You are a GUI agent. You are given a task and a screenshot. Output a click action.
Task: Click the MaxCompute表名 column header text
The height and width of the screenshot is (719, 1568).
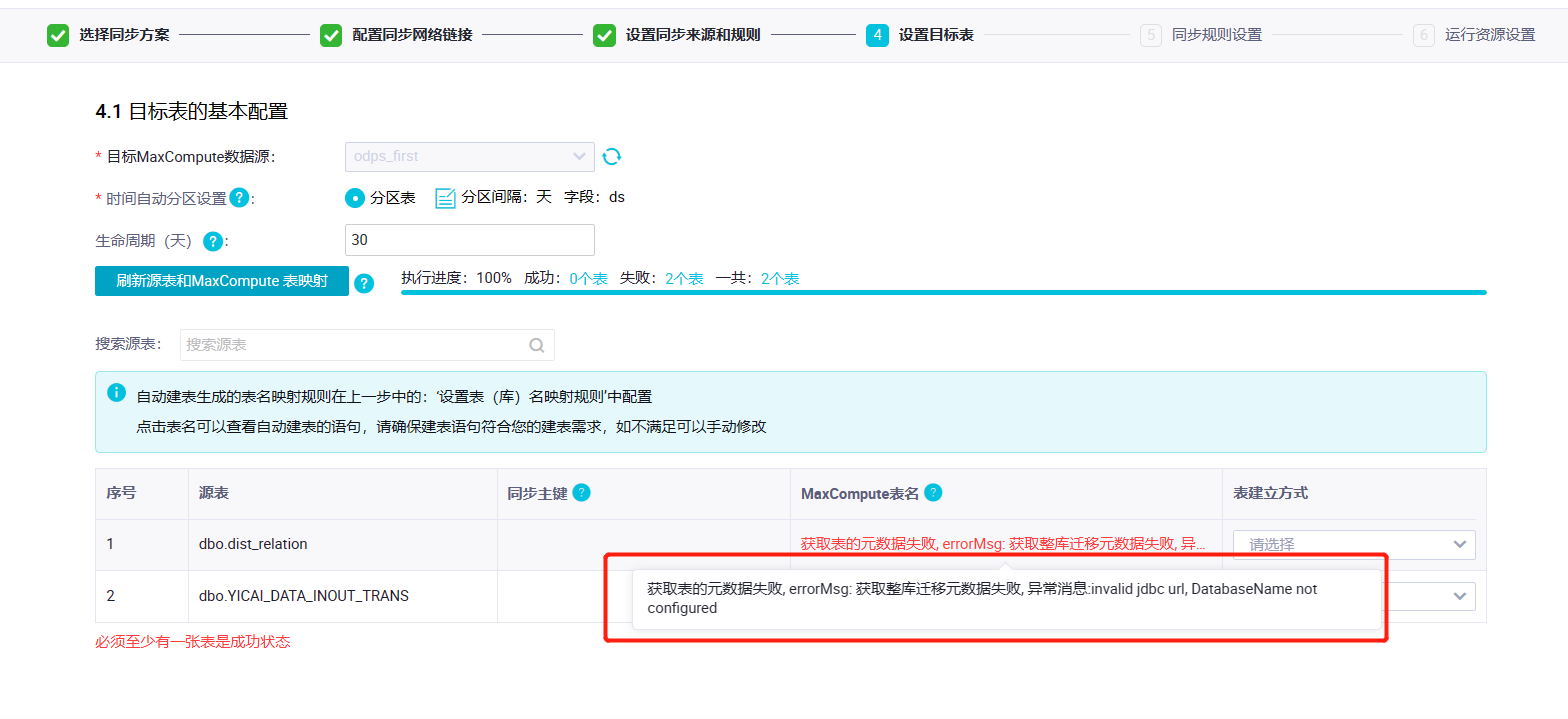[860, 493]
